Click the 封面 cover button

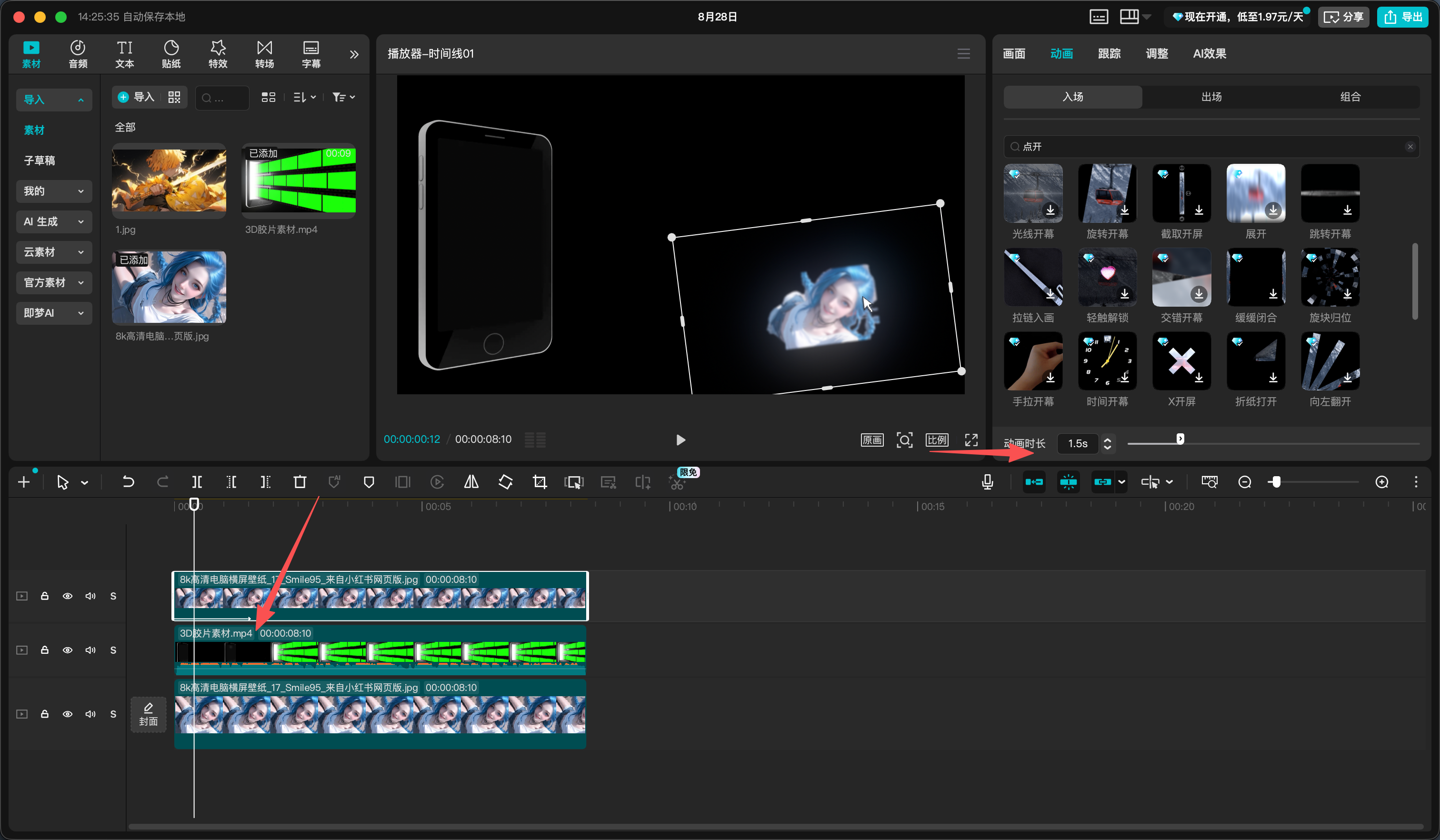[148, 714]
